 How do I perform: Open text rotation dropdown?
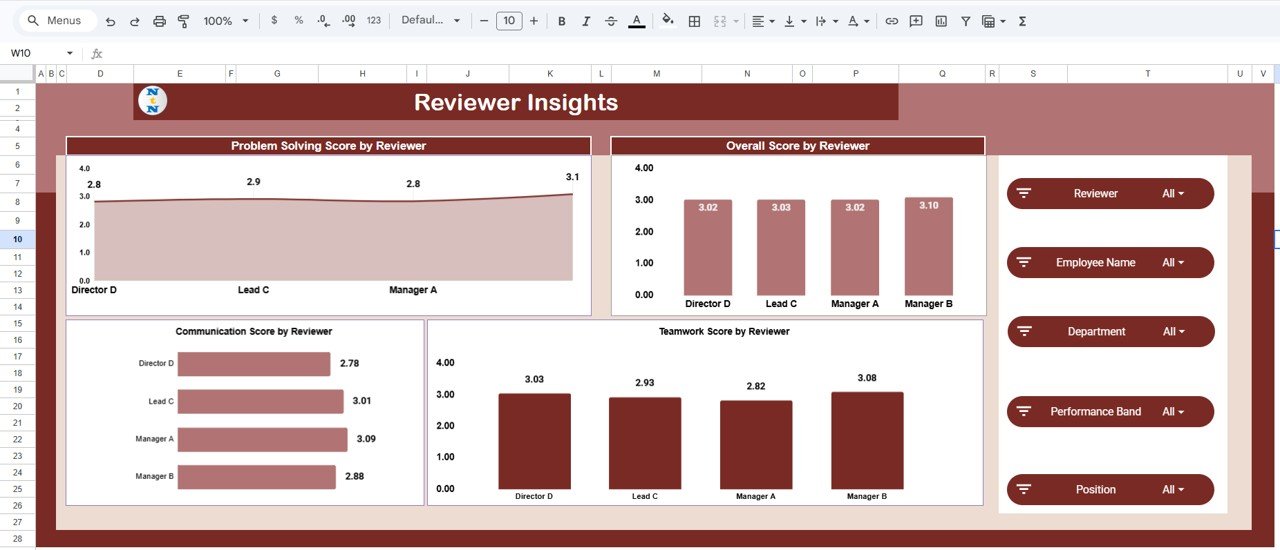(x=857, y=21)
